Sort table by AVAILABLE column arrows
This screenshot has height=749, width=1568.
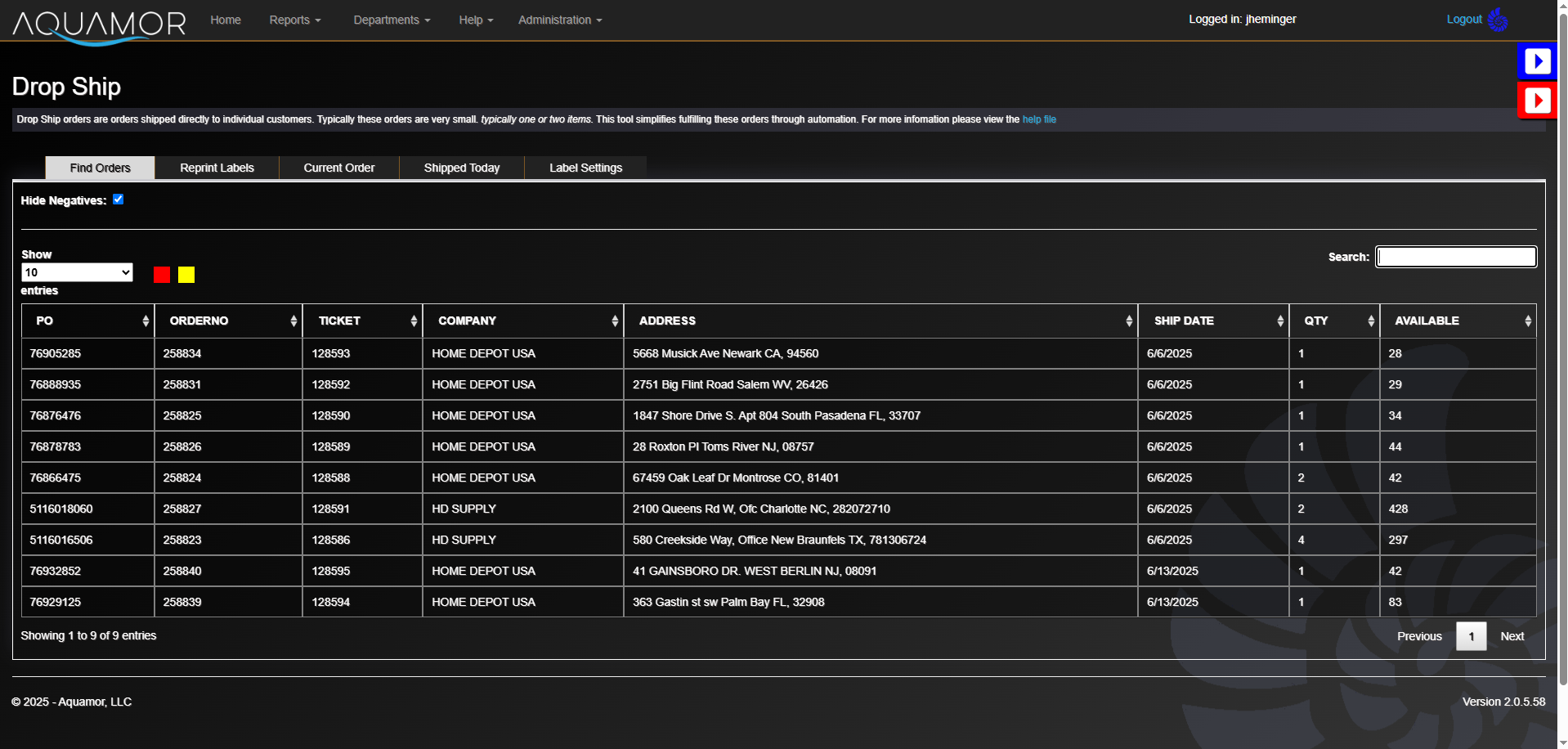coord(1528,321)
